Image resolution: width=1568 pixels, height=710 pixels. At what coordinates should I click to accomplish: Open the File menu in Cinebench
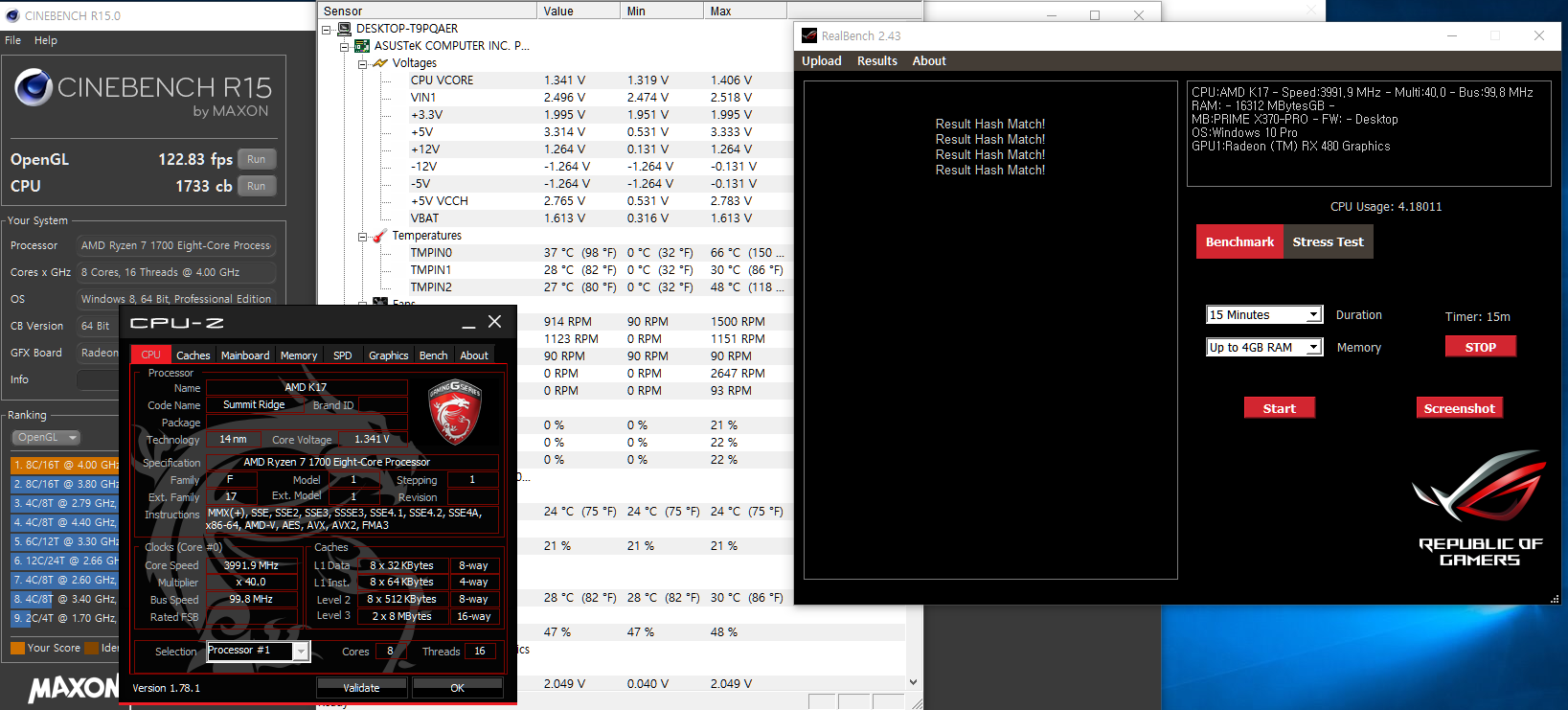coord(12,40)
